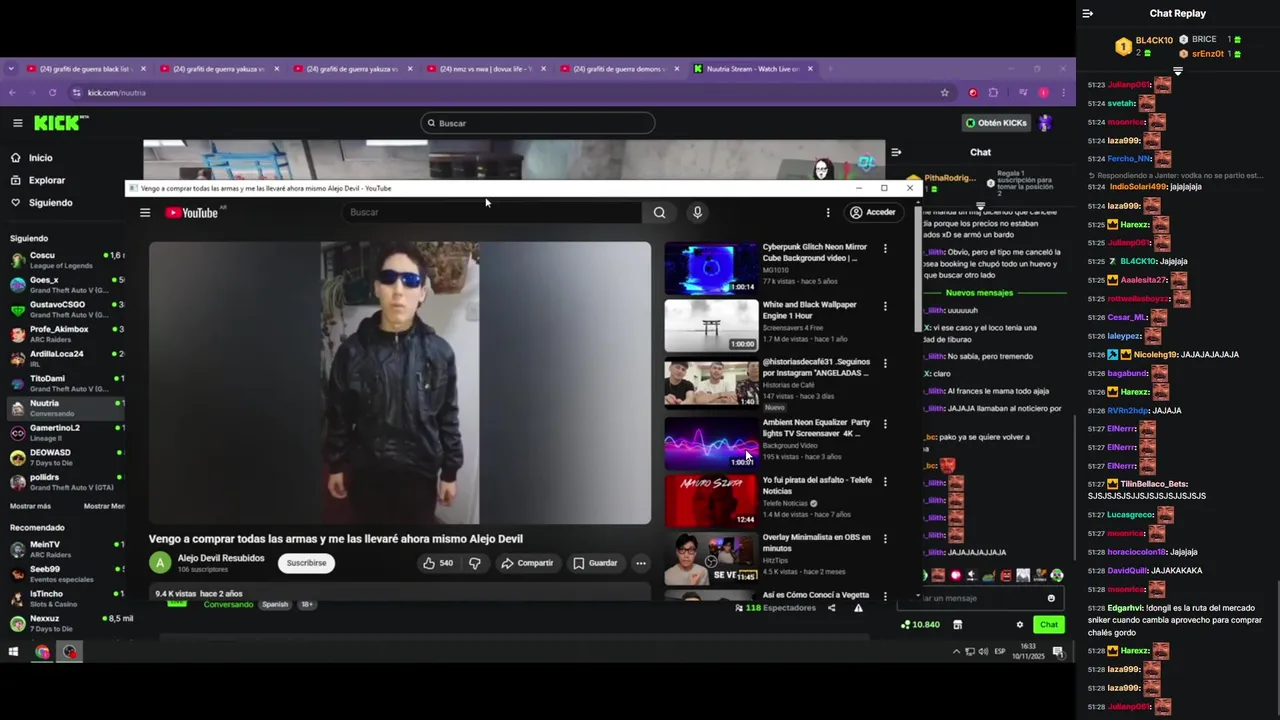
Task: Open MelnTV recommended channel
Action: [63, 549]
